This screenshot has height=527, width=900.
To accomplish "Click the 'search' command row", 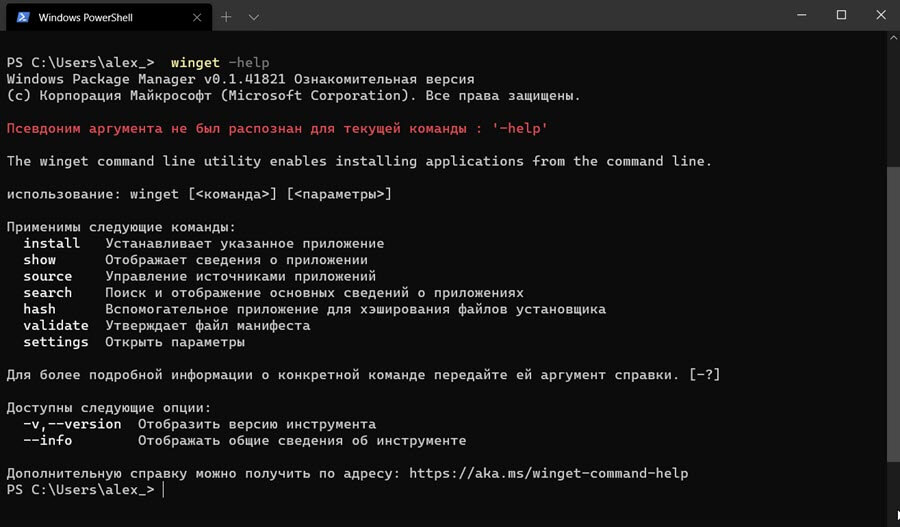I will 273,293.
